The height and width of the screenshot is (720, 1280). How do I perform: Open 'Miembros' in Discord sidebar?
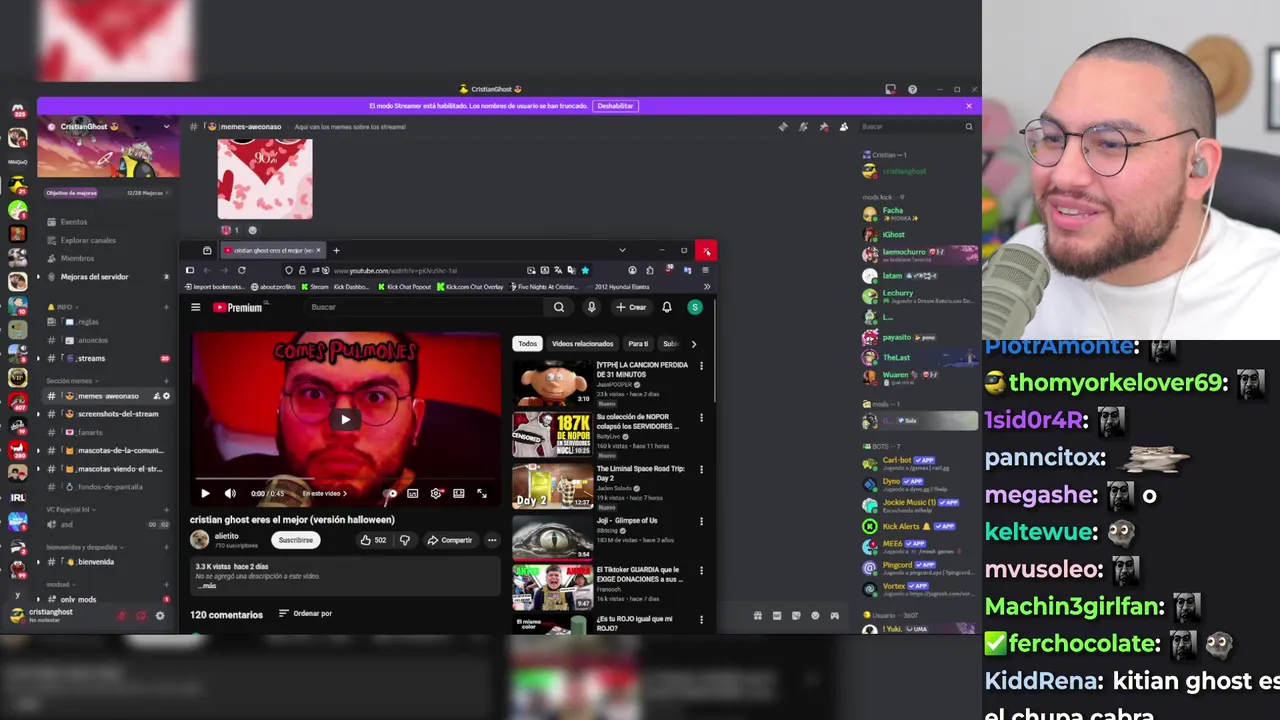coord(77,258)
